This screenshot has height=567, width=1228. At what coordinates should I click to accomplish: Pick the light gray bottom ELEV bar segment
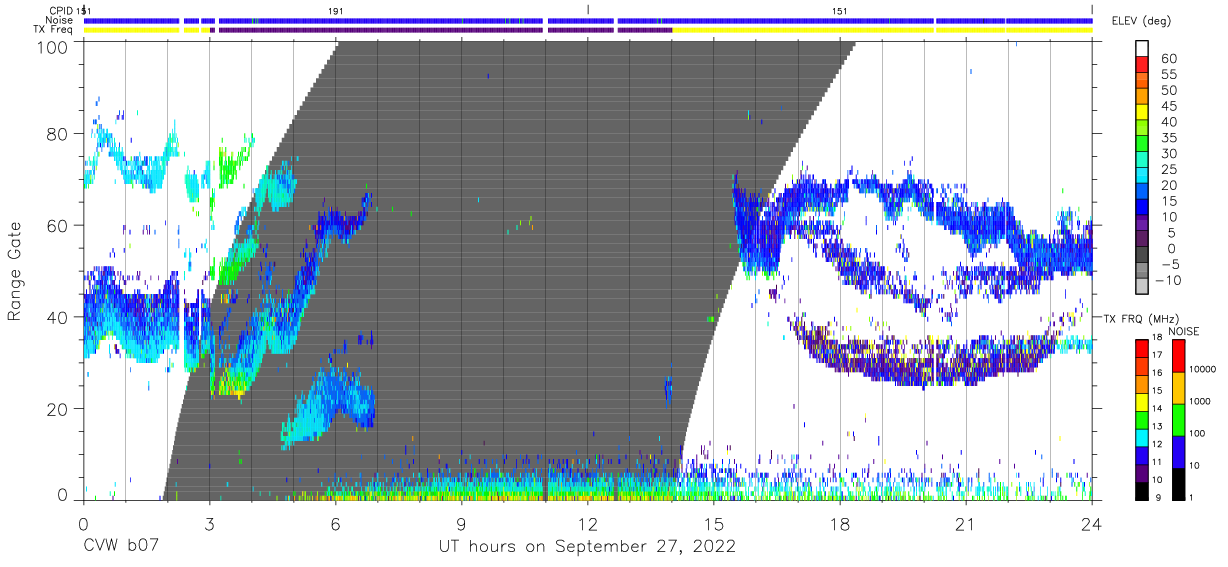(x=1143, y=288)
